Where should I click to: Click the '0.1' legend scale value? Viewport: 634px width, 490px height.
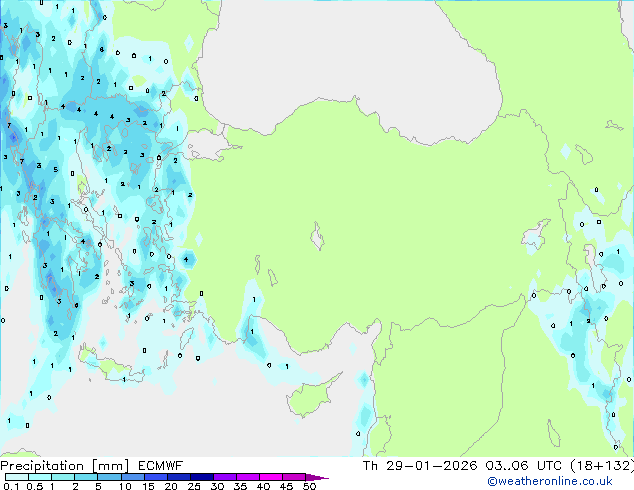click(11, 486)
